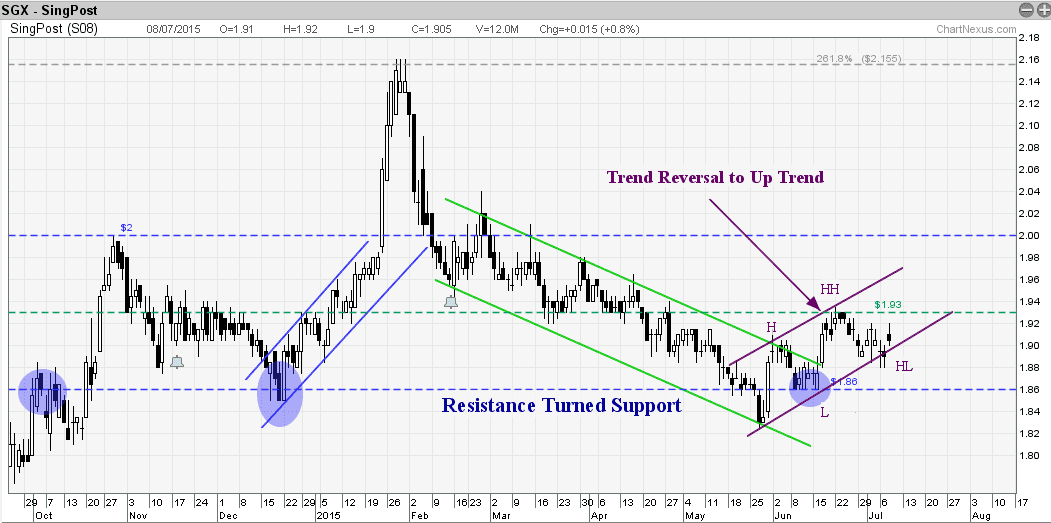Click the Mar month label on time axis
1051x523 pixels.
click(502, 516)
